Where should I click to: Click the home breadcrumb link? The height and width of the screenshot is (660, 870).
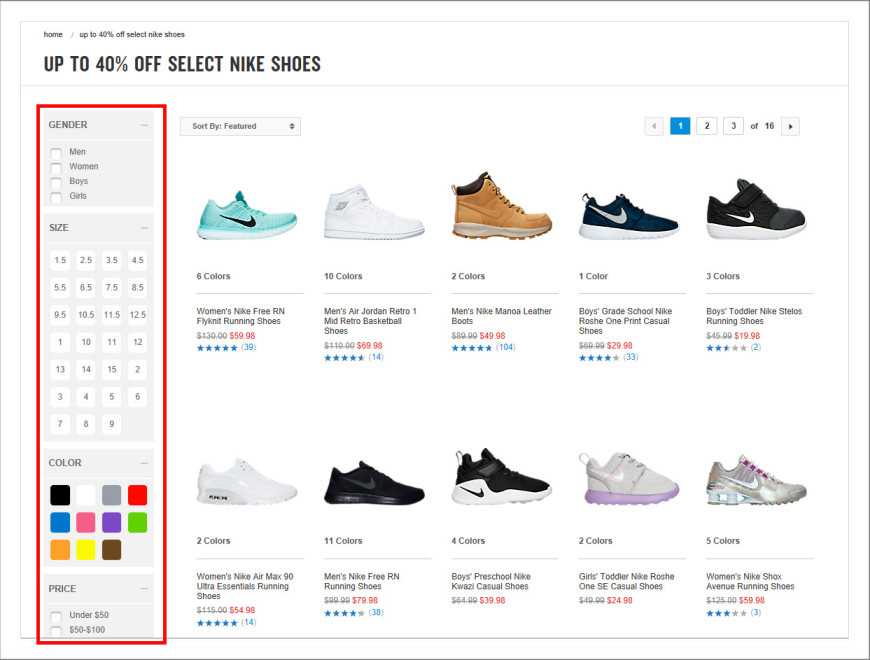(53, 34)
